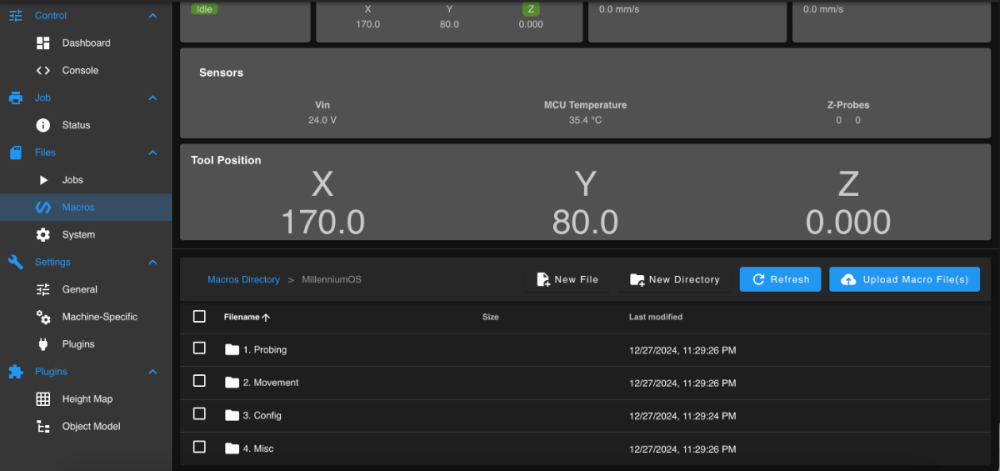Collapse the Control section chevron
1000x471 pixels.
152,15
